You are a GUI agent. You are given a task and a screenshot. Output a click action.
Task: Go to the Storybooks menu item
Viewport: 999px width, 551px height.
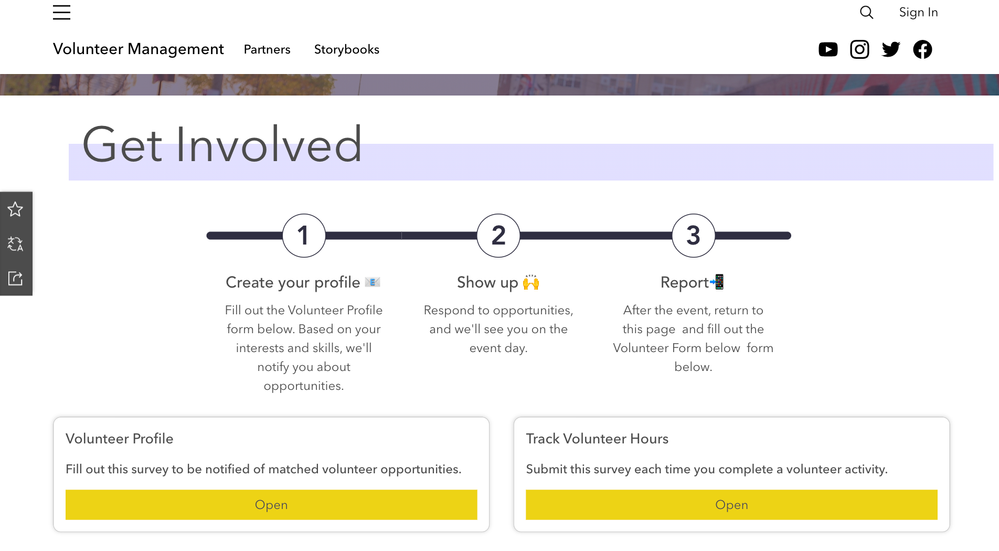[x=346, y=50]
